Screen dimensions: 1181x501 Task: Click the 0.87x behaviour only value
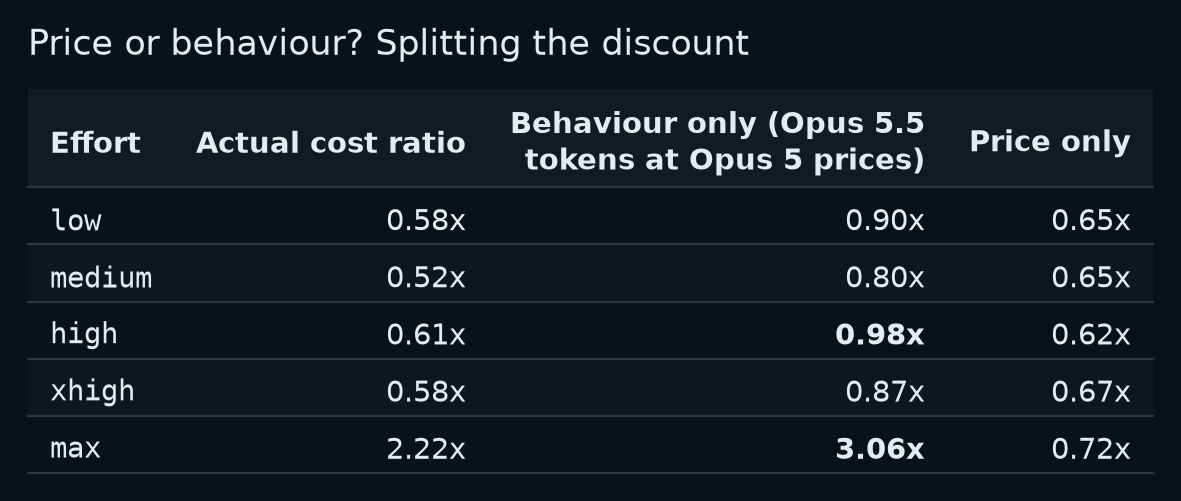pyautogui.click(x=885, y=392)
